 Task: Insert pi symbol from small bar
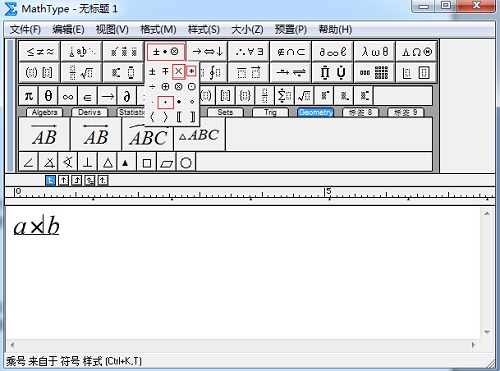[x=29, y=96]
